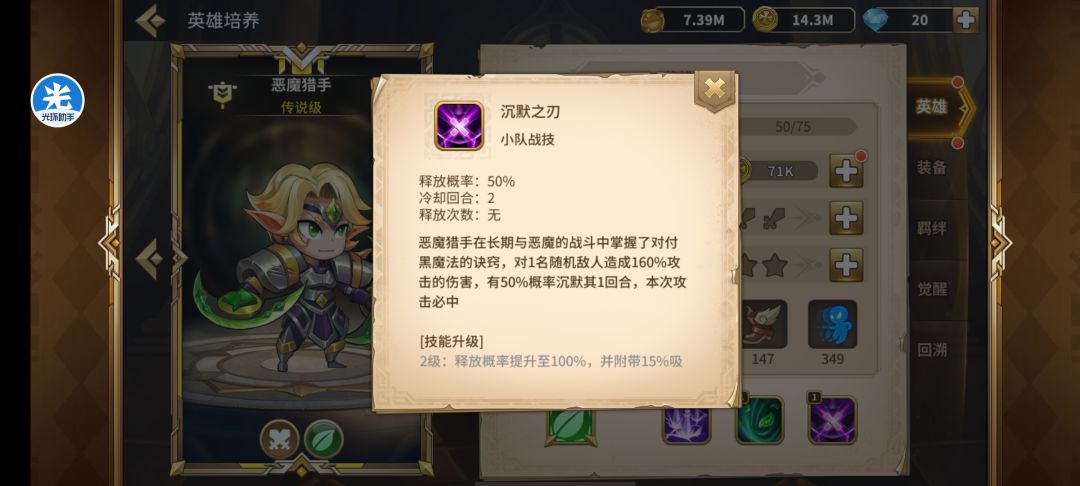The image size is (1080, 486).
Task: Tap the green leaf faction button under hero
Action: click(324, 439)
